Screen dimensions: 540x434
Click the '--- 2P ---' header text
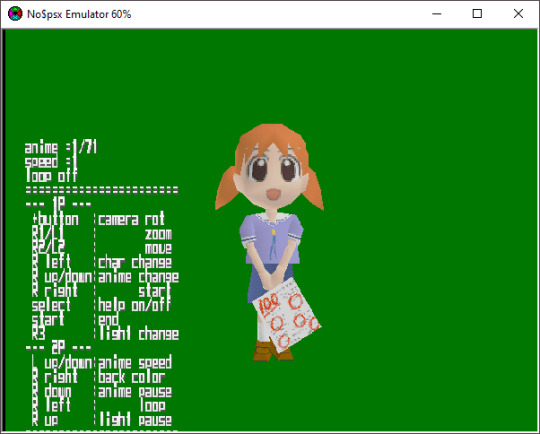pyautogui.click(x=59, y=348)
